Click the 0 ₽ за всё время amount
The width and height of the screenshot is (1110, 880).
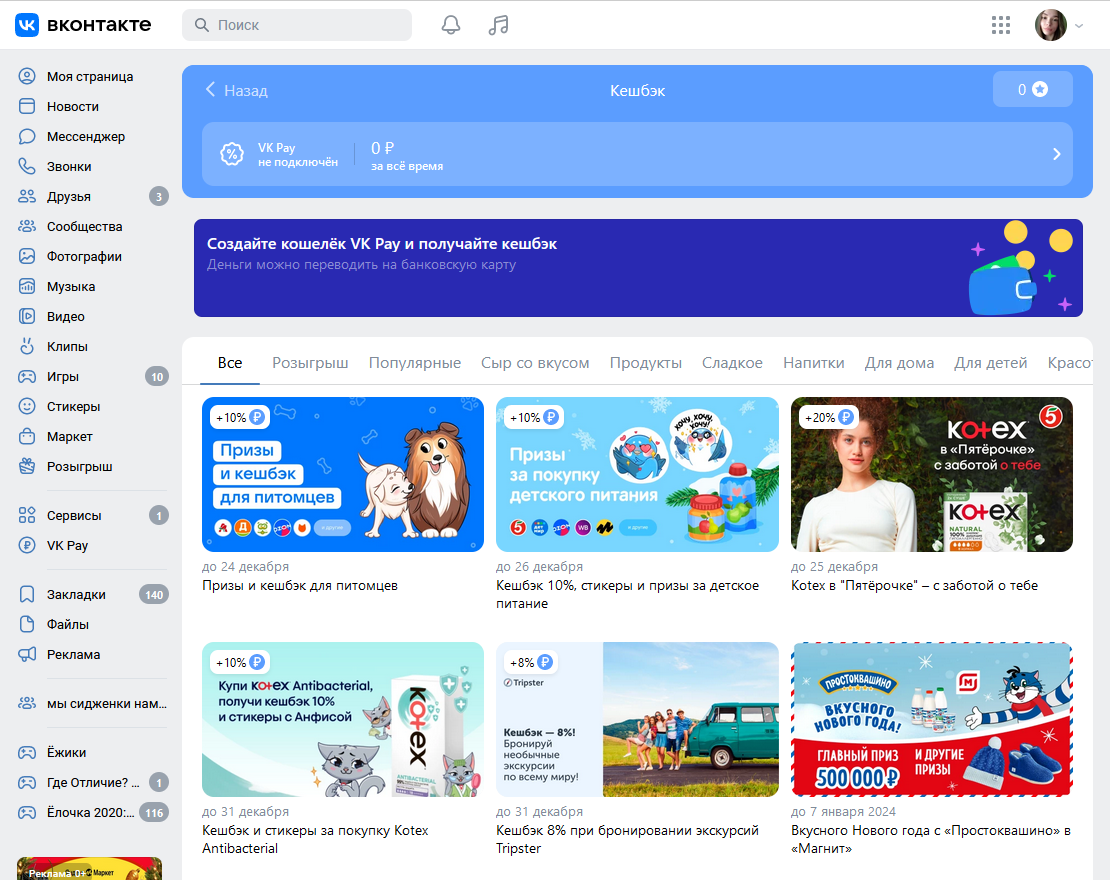pos(407,156)
